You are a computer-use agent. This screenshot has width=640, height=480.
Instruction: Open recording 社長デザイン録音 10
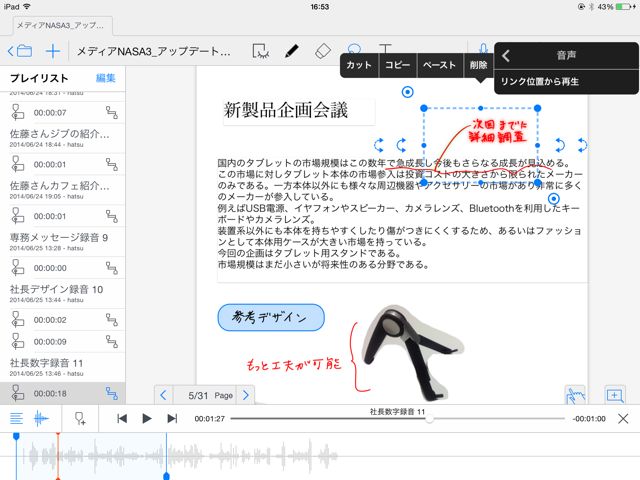[62, 293]
